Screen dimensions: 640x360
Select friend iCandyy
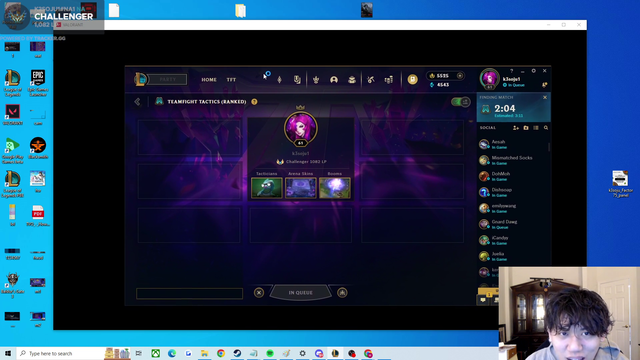tap(513, 240)
